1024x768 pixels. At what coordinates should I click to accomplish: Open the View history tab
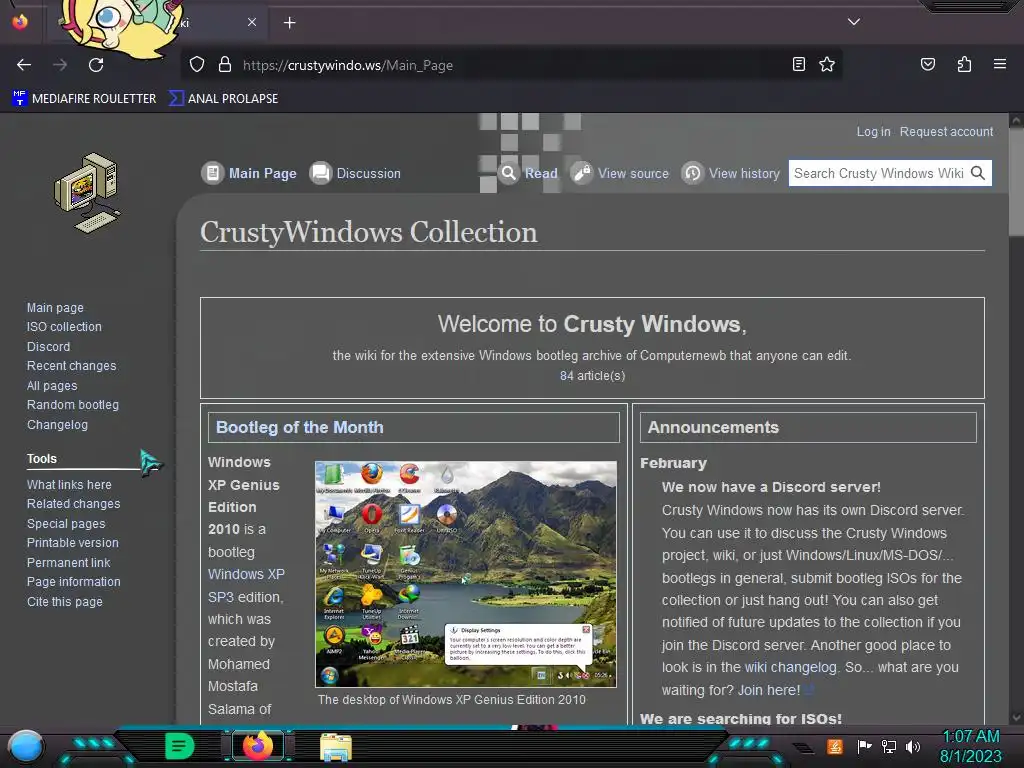tap(730, 173)
